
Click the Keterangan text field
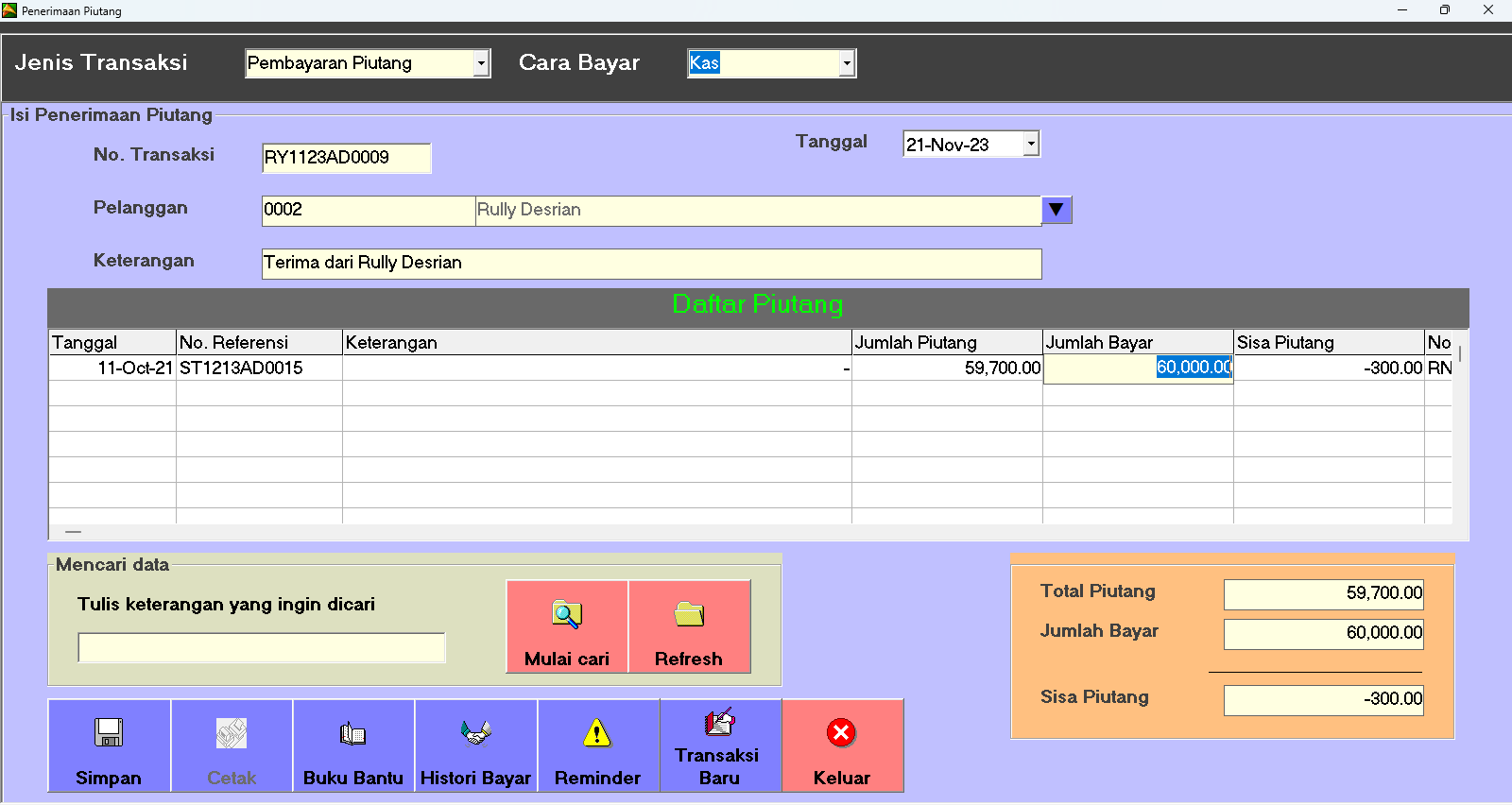tap(651, 264)
